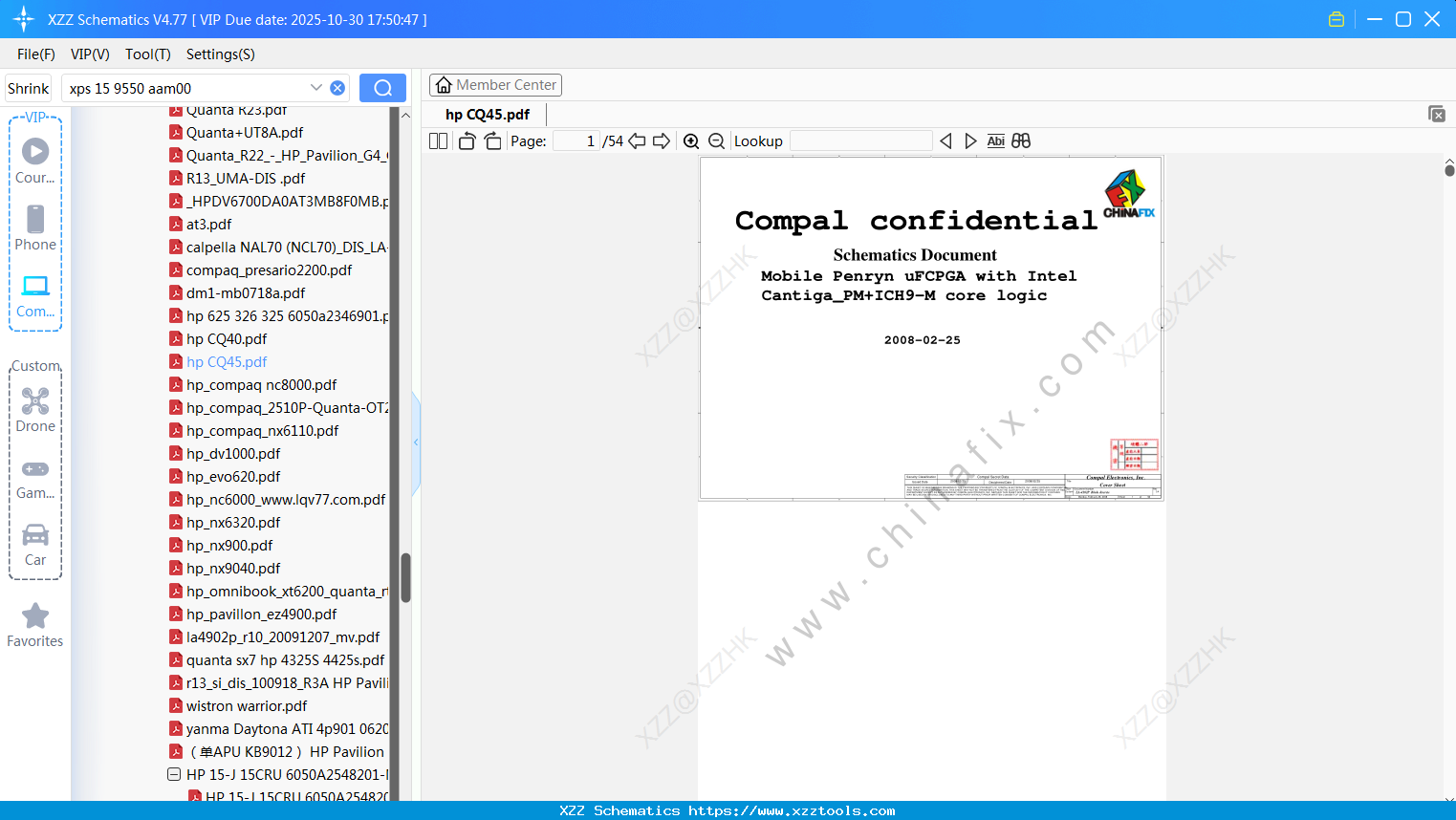Open the search history dropdown

coord(316,88)
